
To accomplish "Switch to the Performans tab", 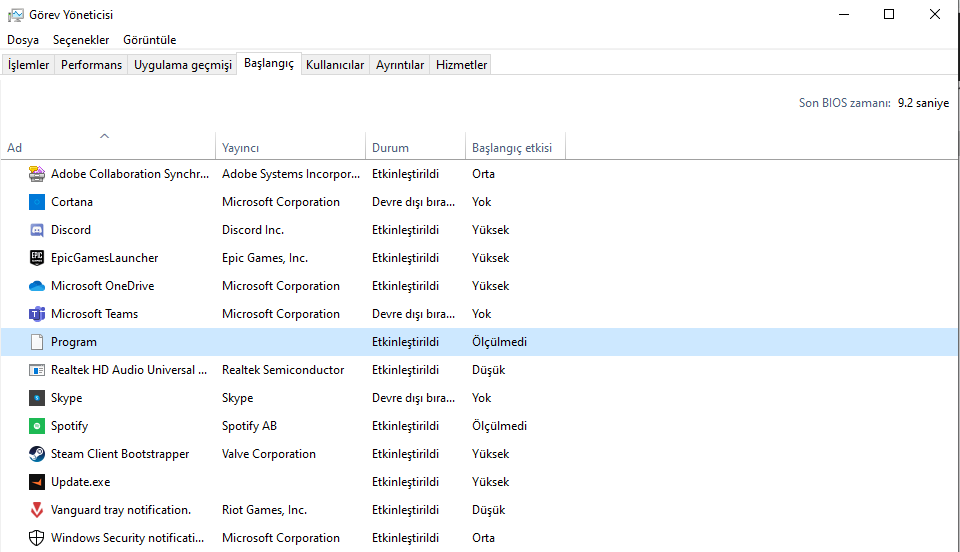I will coord(91,65).
